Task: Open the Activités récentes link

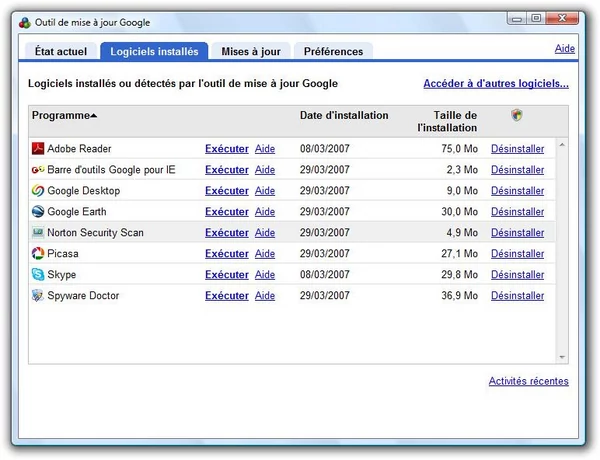Action: coord(528,381)
